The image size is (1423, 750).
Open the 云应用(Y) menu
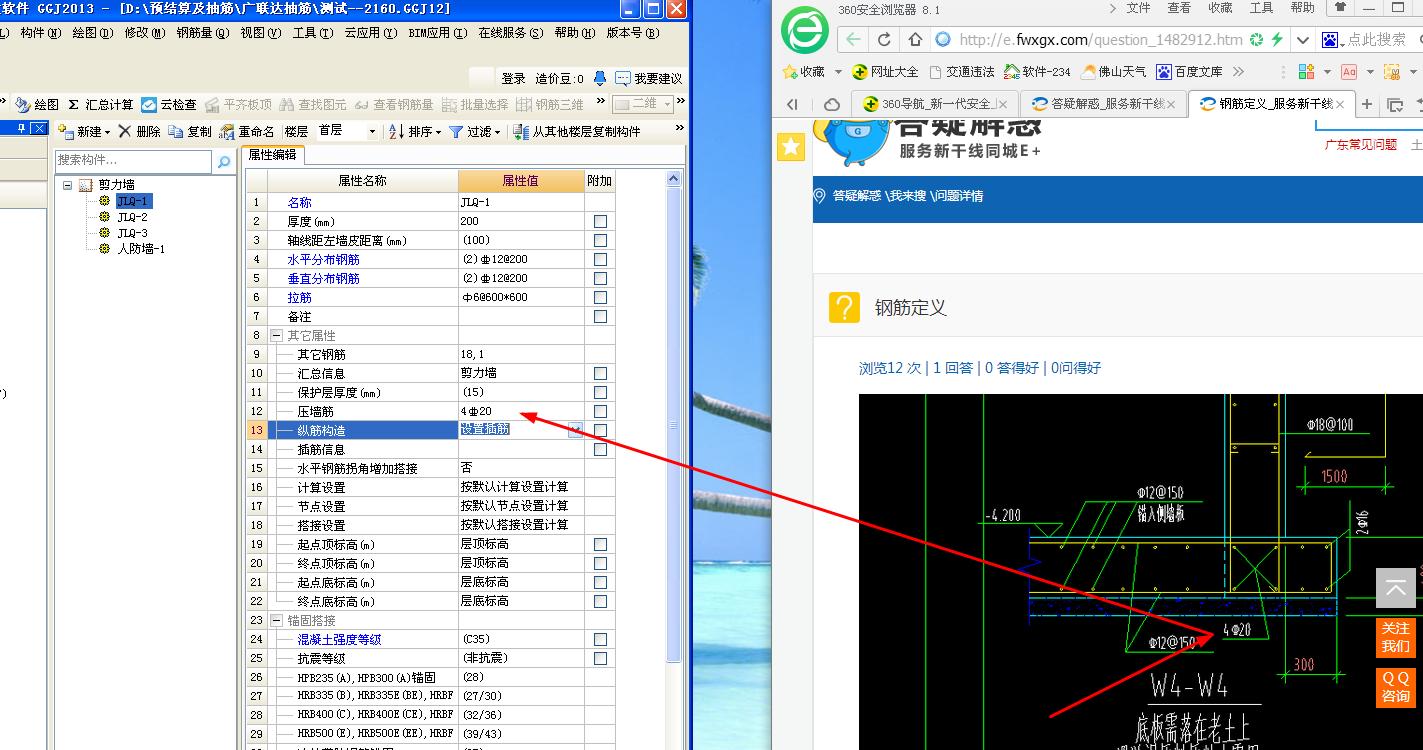click(x=369, y=33)
